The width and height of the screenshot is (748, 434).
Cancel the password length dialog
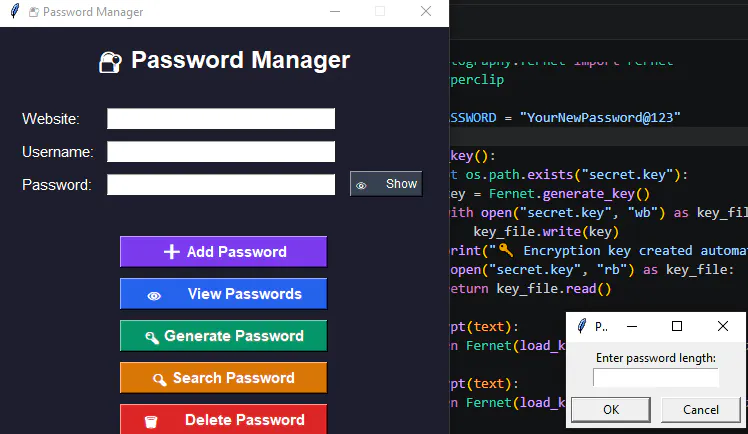[700, 410]
